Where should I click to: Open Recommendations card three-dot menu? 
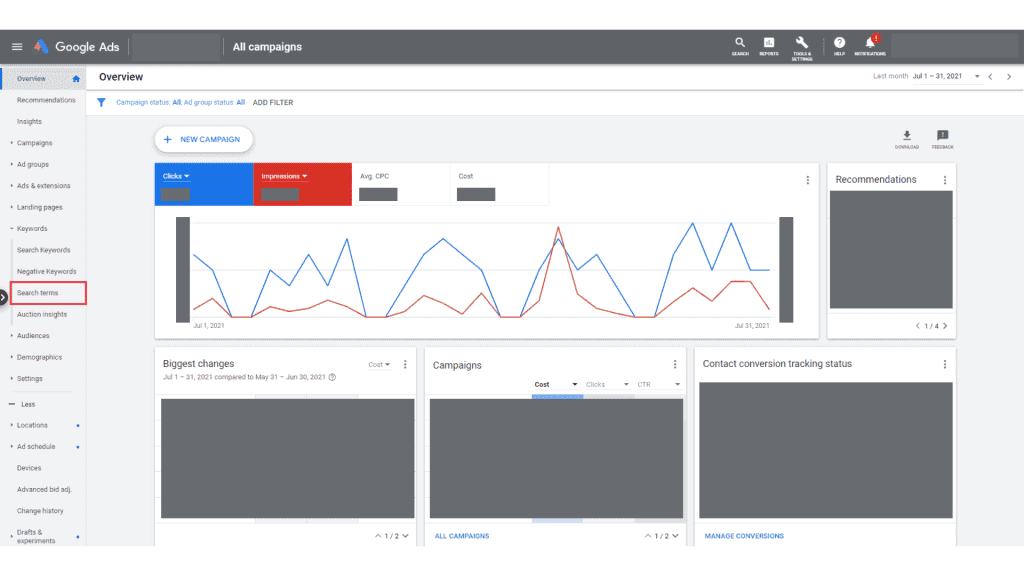[944, 180]
